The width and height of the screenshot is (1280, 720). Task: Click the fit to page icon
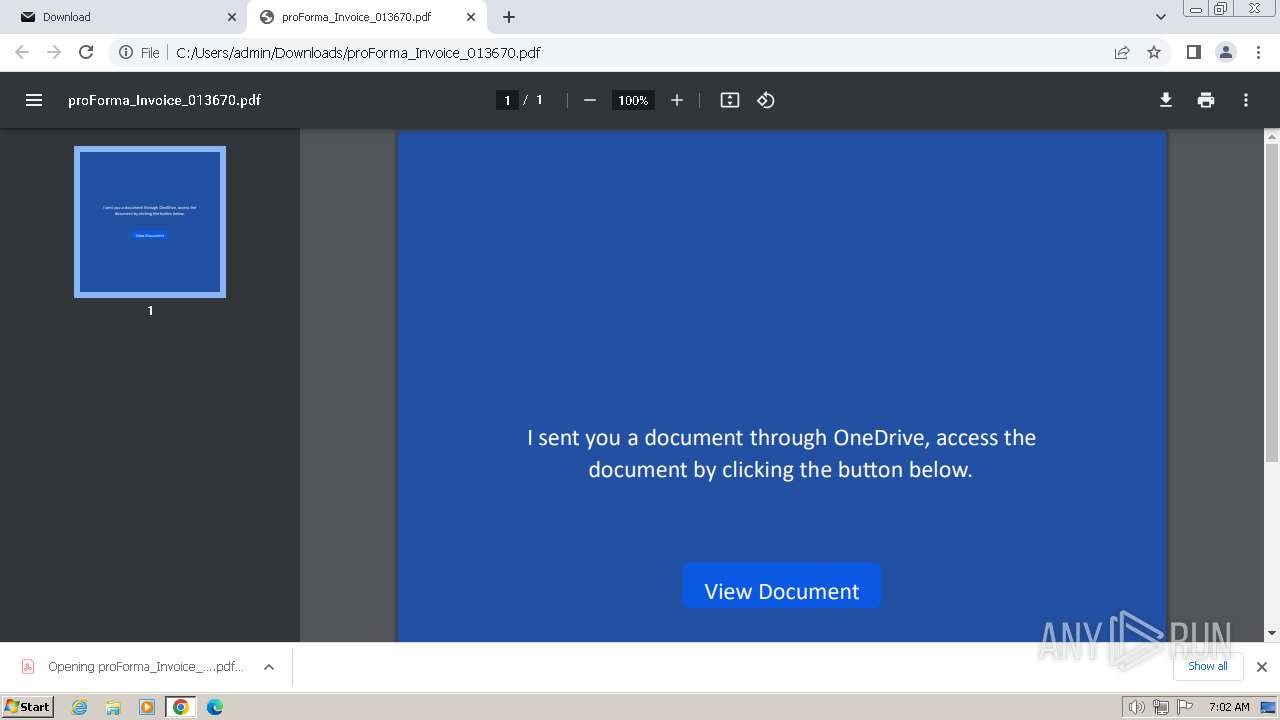coord(730,100)
